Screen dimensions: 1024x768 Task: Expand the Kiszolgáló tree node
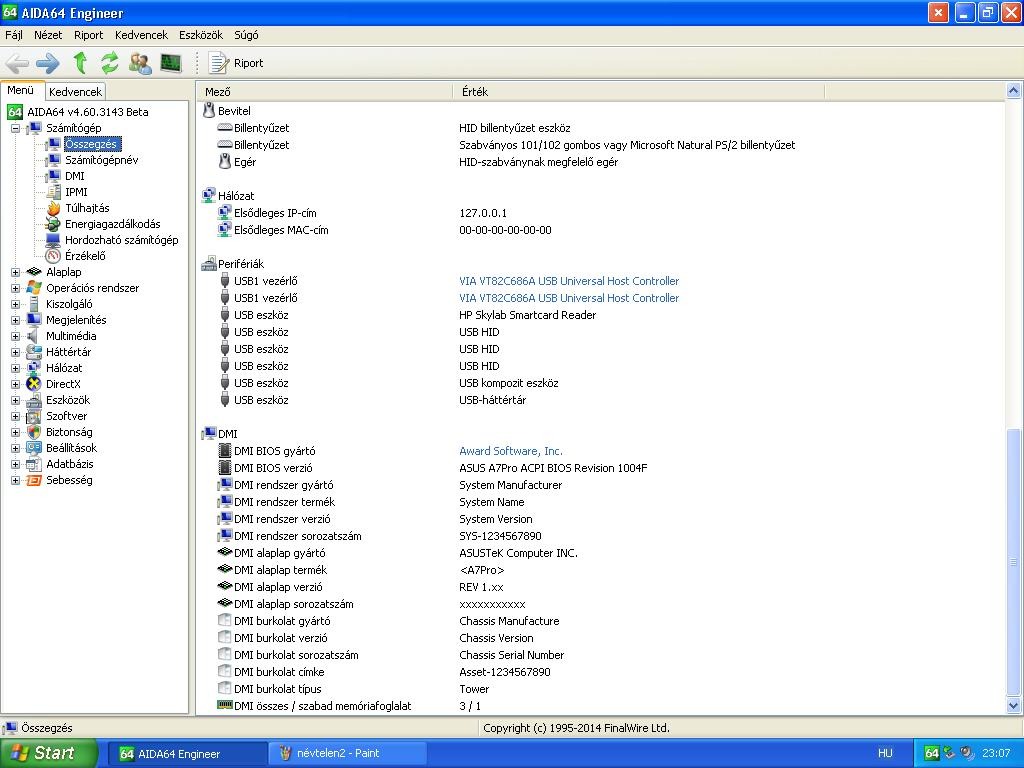click(15, 304)
